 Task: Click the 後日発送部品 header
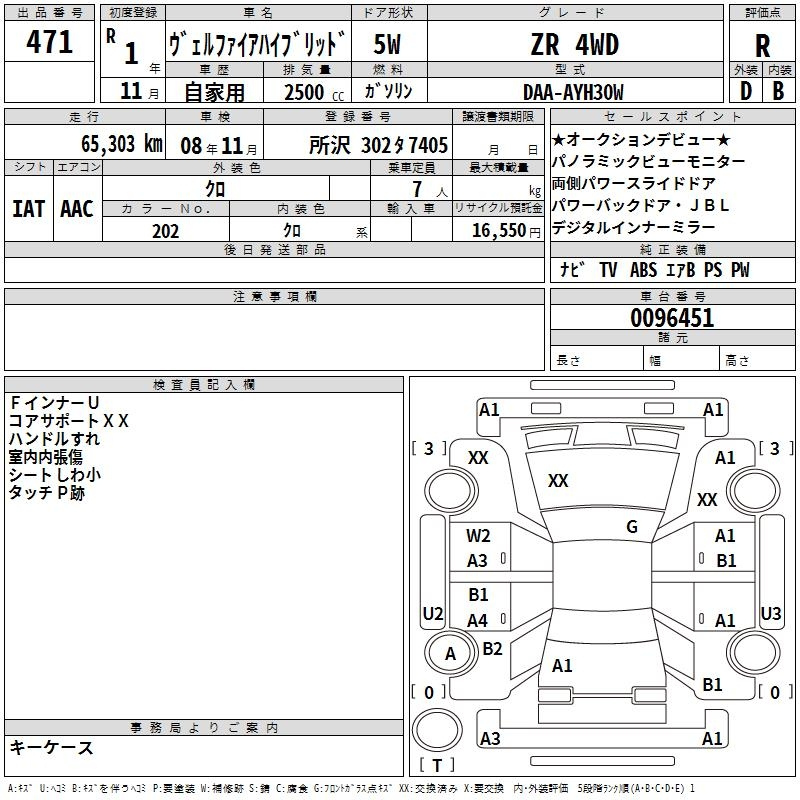click(x=274, y=249)
